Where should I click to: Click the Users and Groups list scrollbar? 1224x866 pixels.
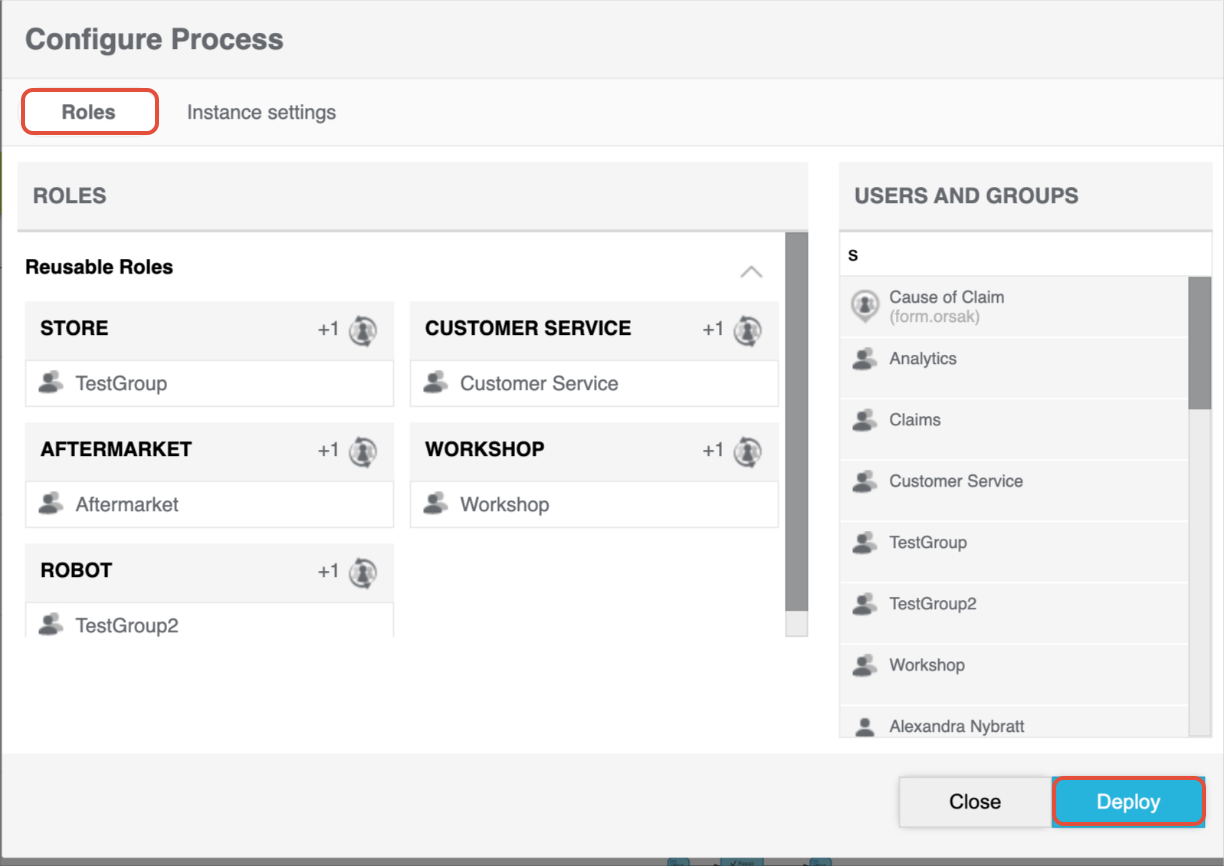click(1199, 343)
